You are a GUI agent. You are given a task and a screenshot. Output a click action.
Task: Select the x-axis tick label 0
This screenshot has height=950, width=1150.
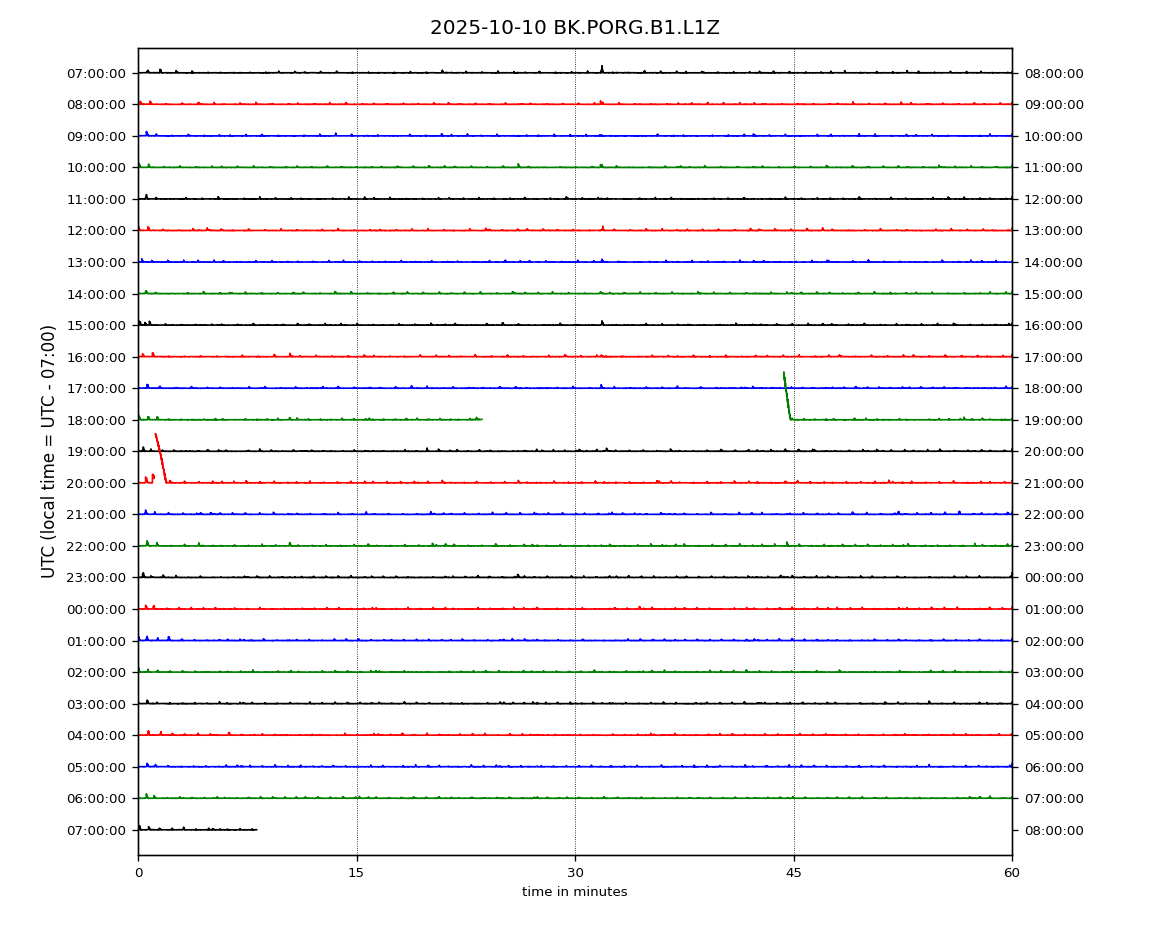tap(138, 873)
